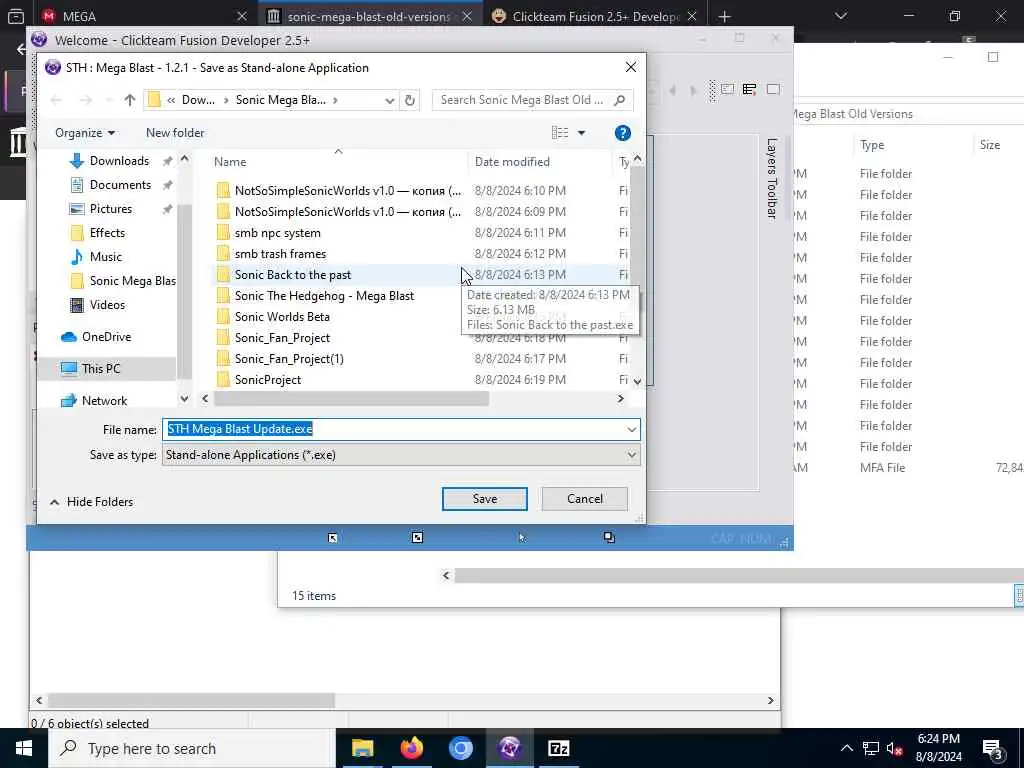Click the Size column in Explorer window
Screen dimensions: 1024x768
click(x=989, y=145)
